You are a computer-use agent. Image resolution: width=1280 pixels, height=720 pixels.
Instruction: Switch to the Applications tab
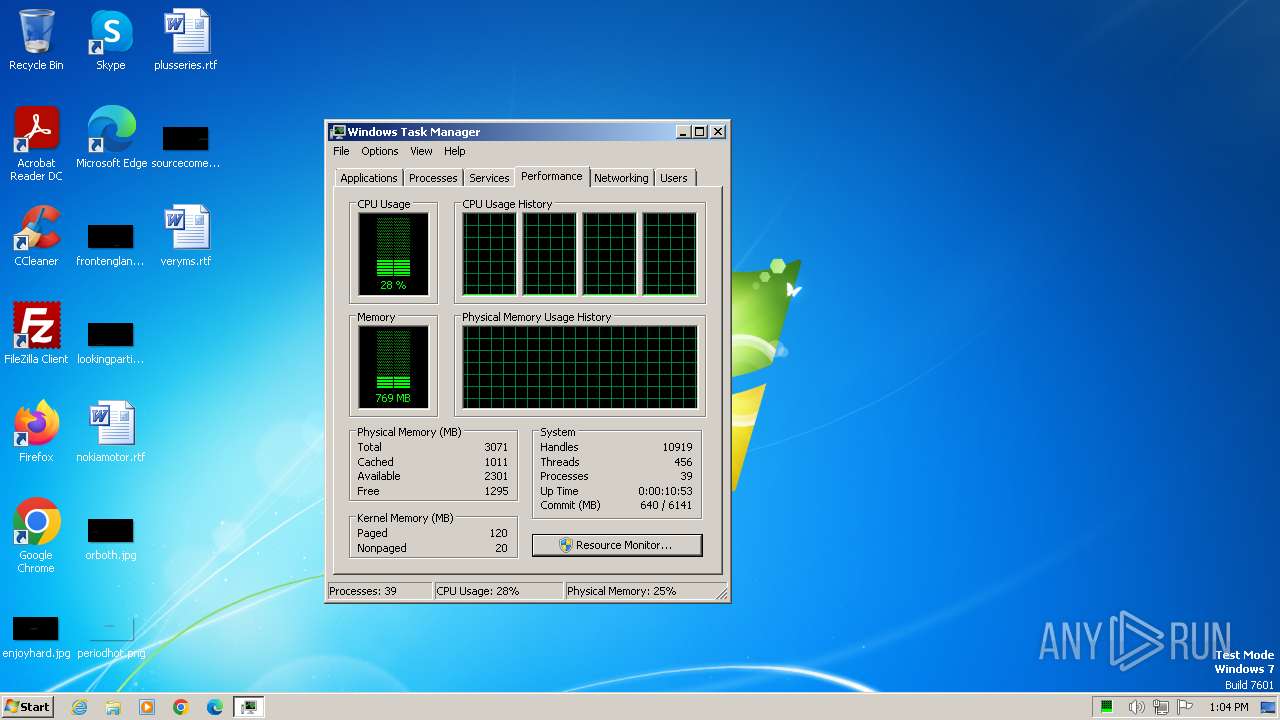(x=369, y=178)
